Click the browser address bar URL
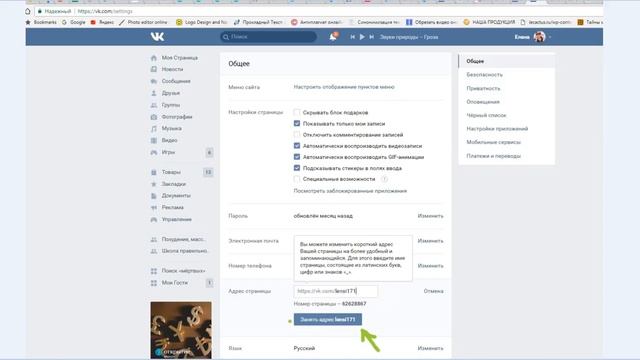The height and width of the screenshot is (360, 640). pyautogui.click(x=105, y=11)
